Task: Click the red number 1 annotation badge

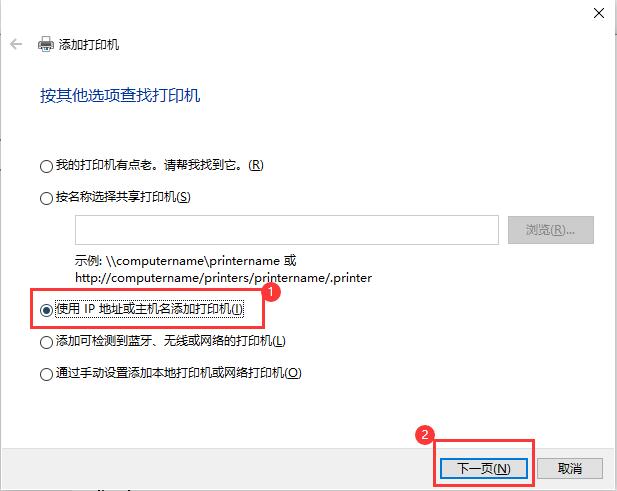Action: (x=271, y=292)
